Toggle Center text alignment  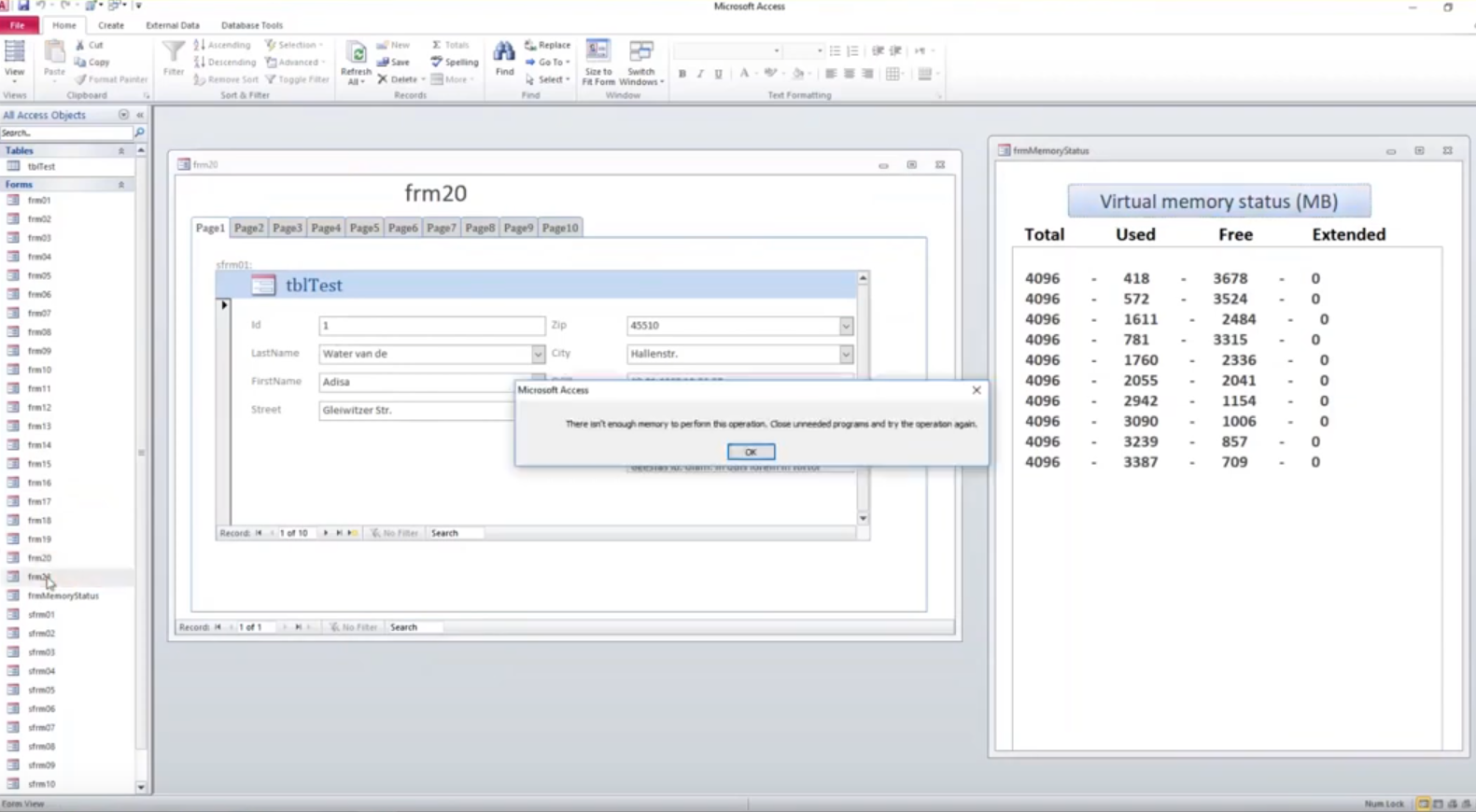tap(849, 74)
